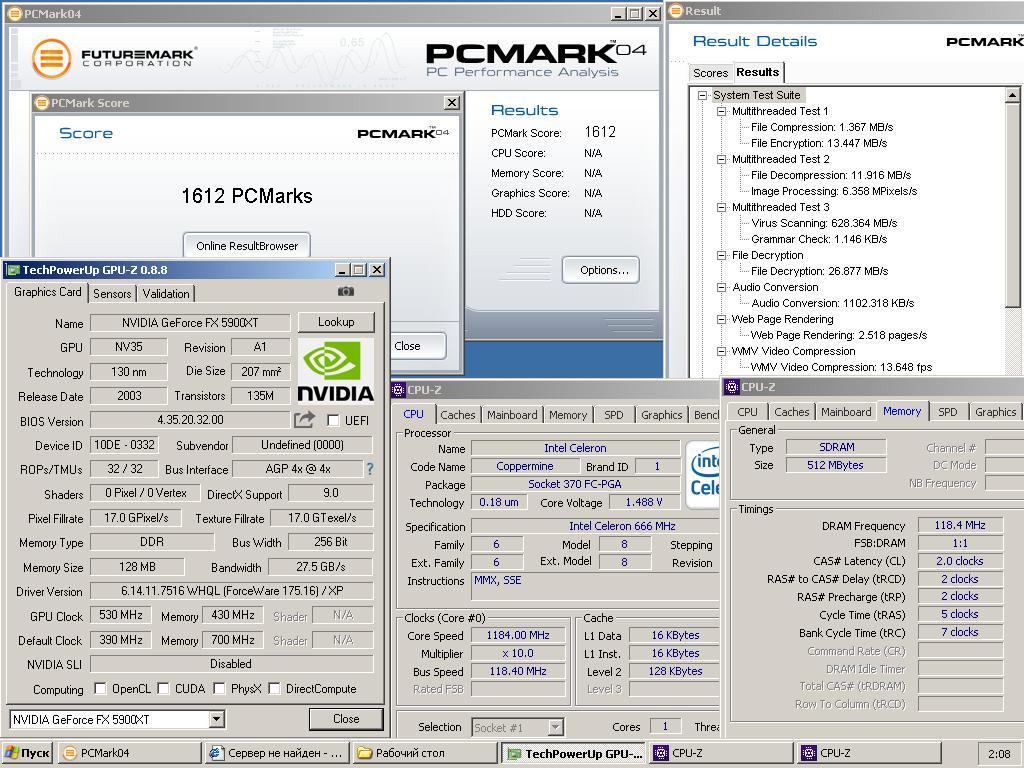Collapse the WMV Video Compression node
Viewport: 1024px width, 768px height.
click(722, 351)
